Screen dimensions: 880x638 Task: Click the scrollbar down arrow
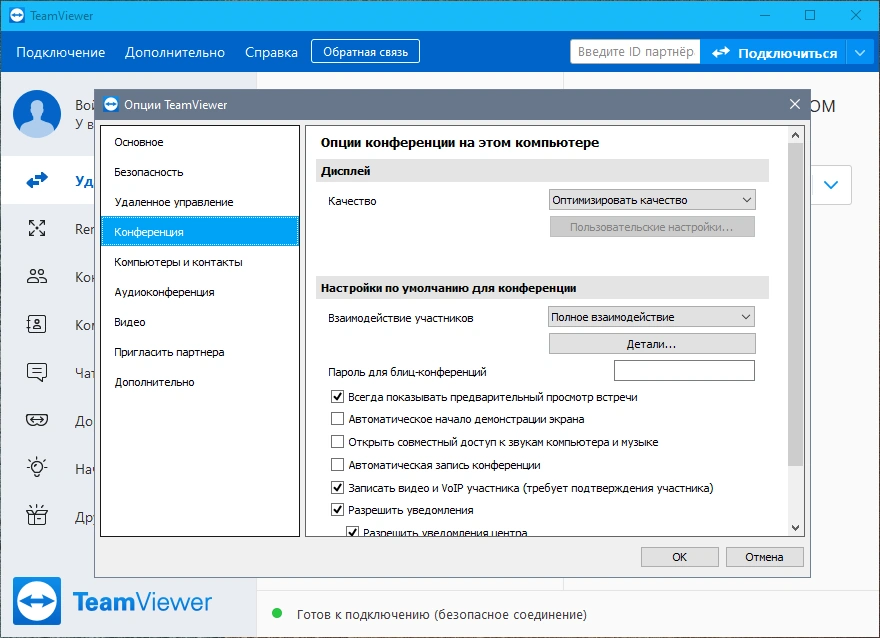pos(795,527)
